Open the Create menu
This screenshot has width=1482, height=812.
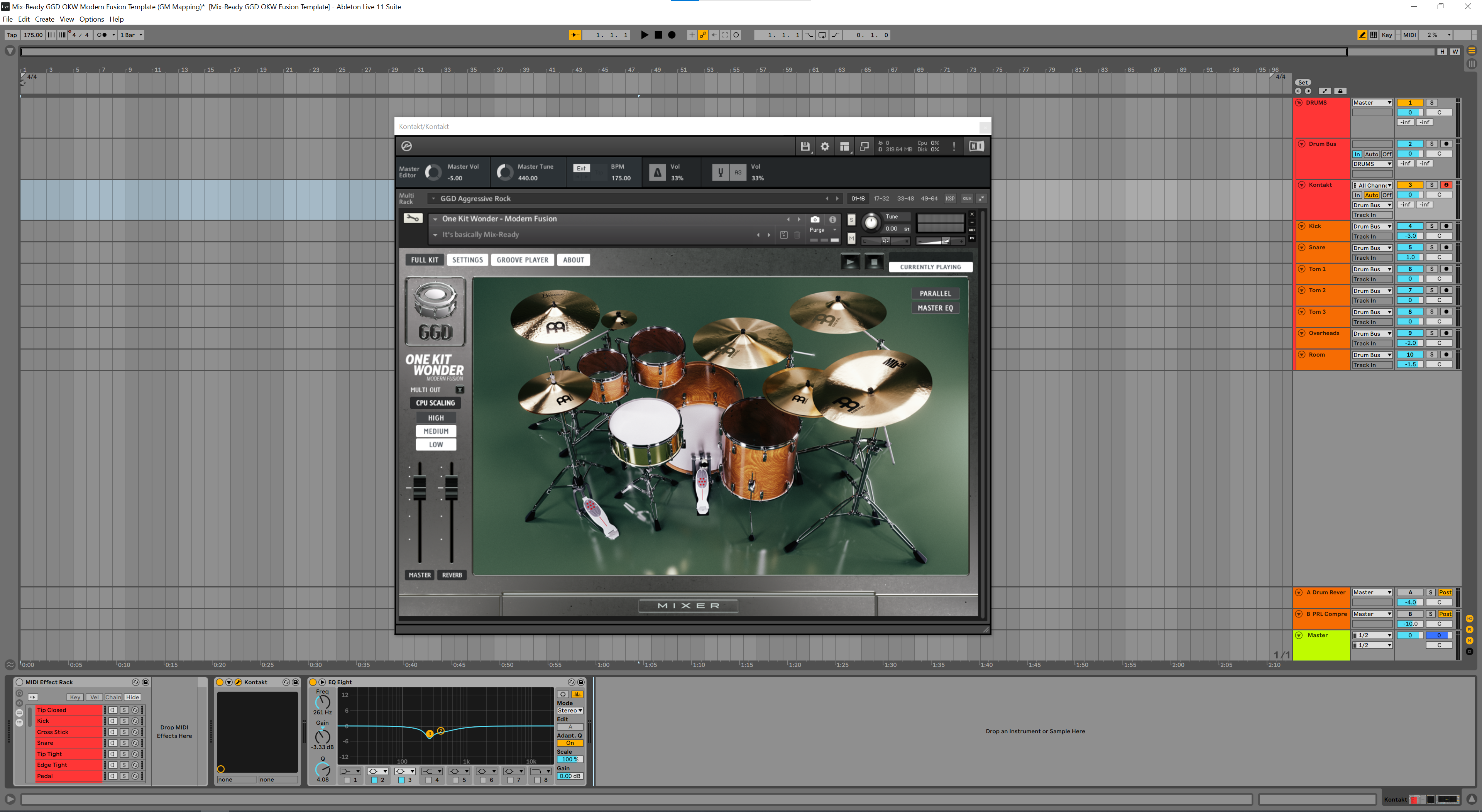(x=44, y=19)
